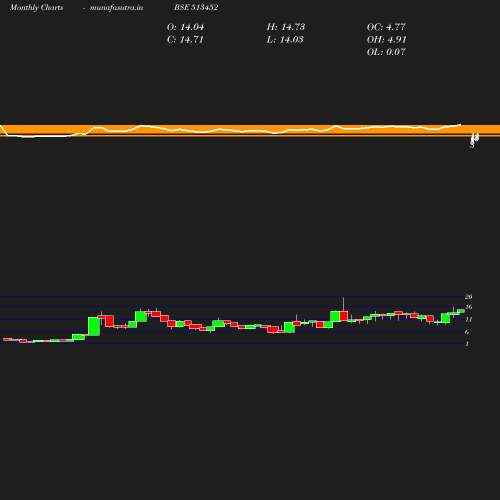The width and height of the screenshot is (500, 500).
Task: Click the price axis label 11
Action: (469, 319)
